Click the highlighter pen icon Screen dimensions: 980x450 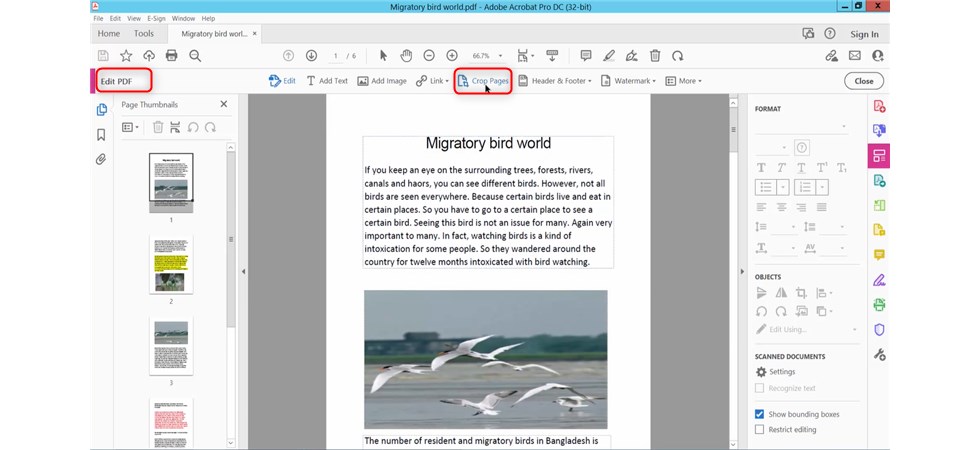tap(609, 56)
